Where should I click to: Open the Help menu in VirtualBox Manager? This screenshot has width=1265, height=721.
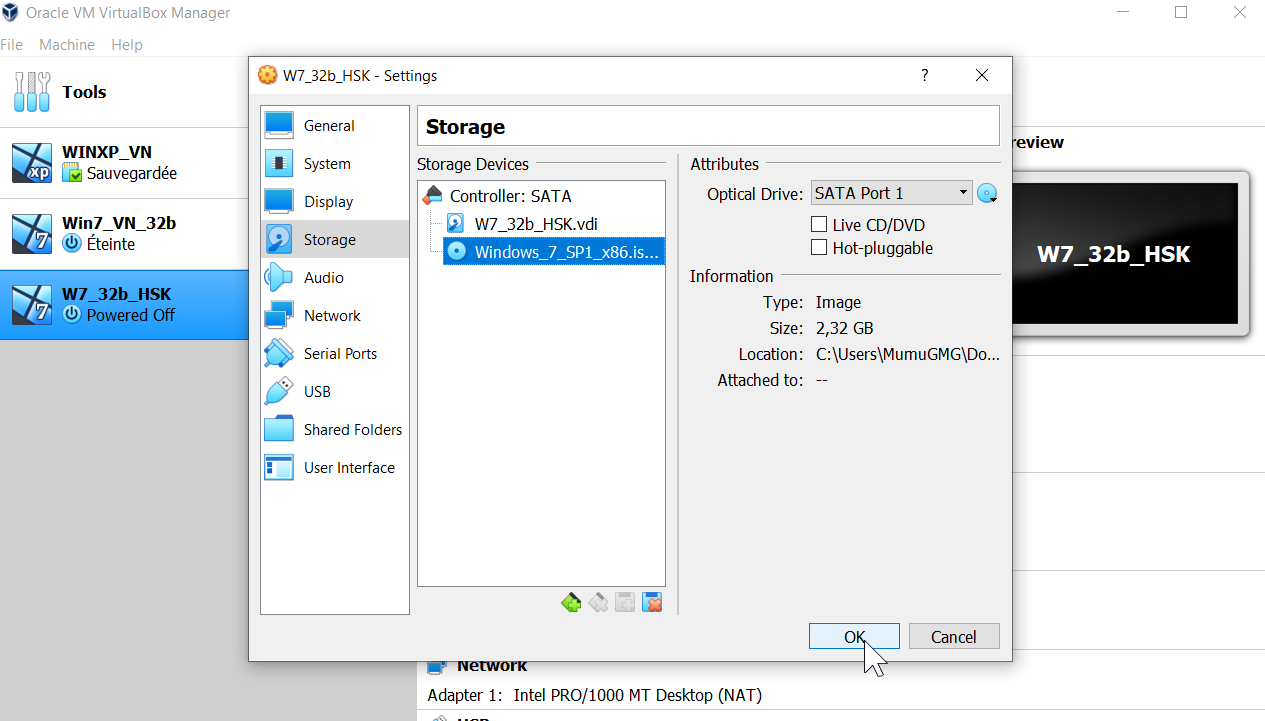(127, 45)
